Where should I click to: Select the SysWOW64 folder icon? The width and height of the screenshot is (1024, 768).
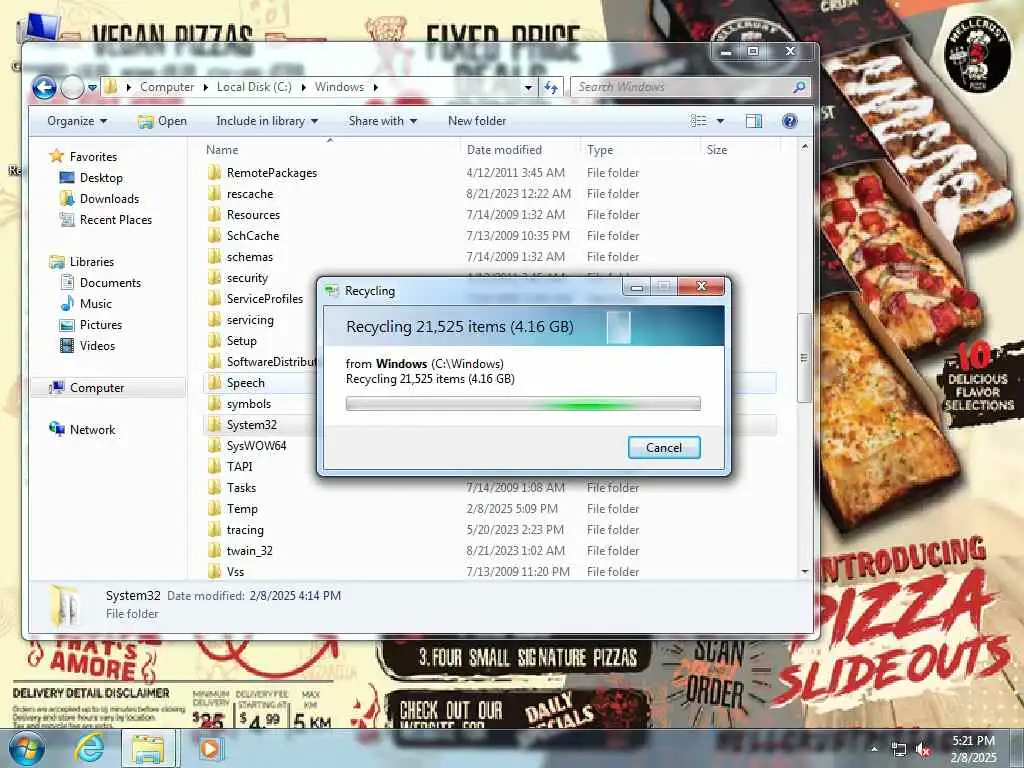(x=214, y=445)
